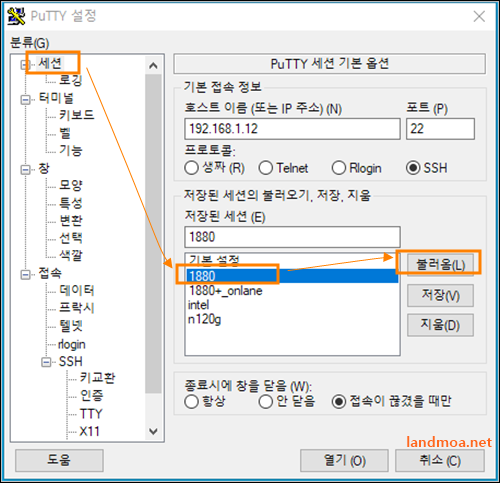The image size is (500, 483).
Task: Click the category tree scroll up arrow
Action: click(x=153, y=66)
